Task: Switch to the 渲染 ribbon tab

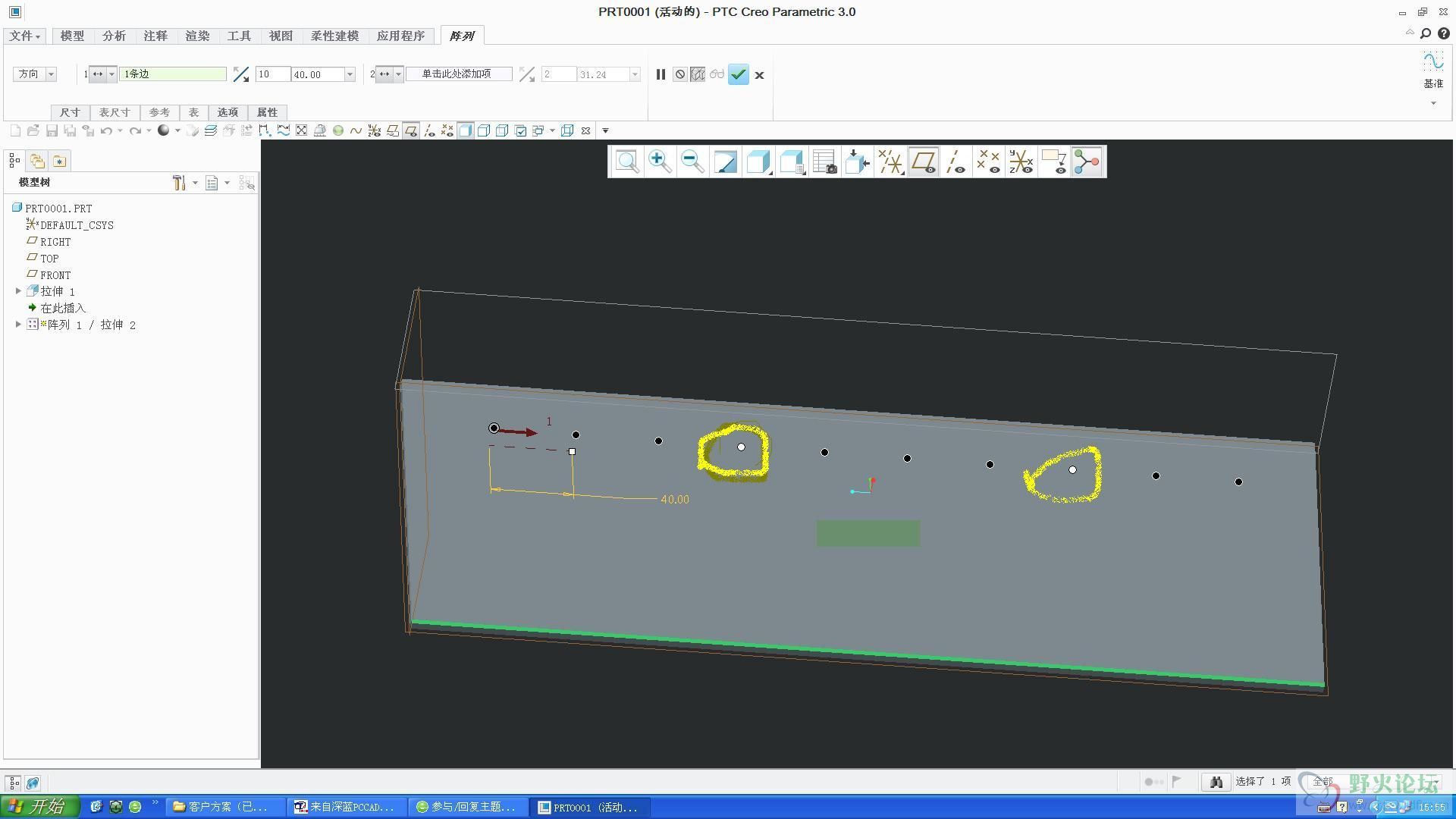Action: [197, 36]
